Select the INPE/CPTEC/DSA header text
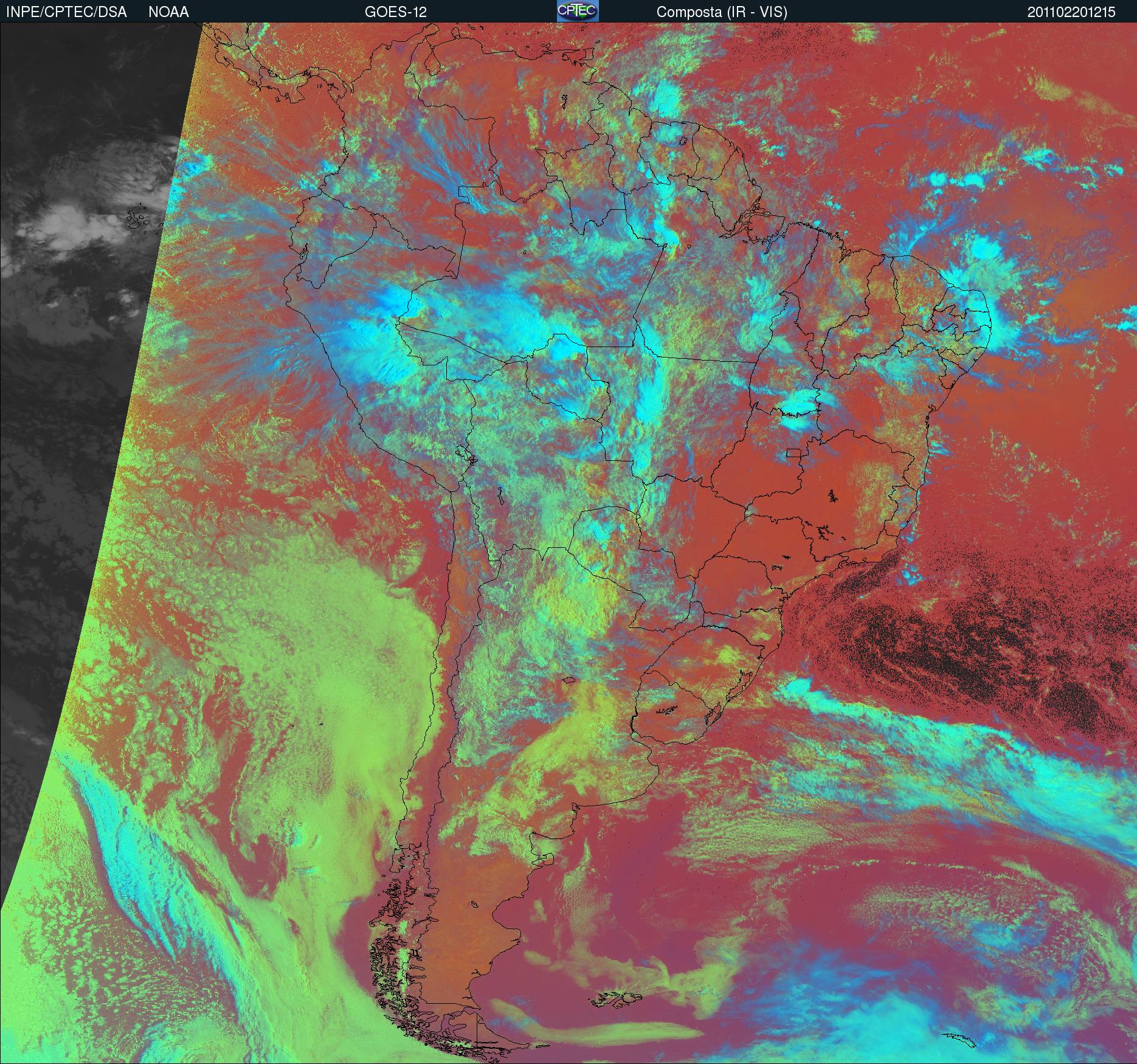Viewport: 1137px width, 1064px height. click(66, 12)
